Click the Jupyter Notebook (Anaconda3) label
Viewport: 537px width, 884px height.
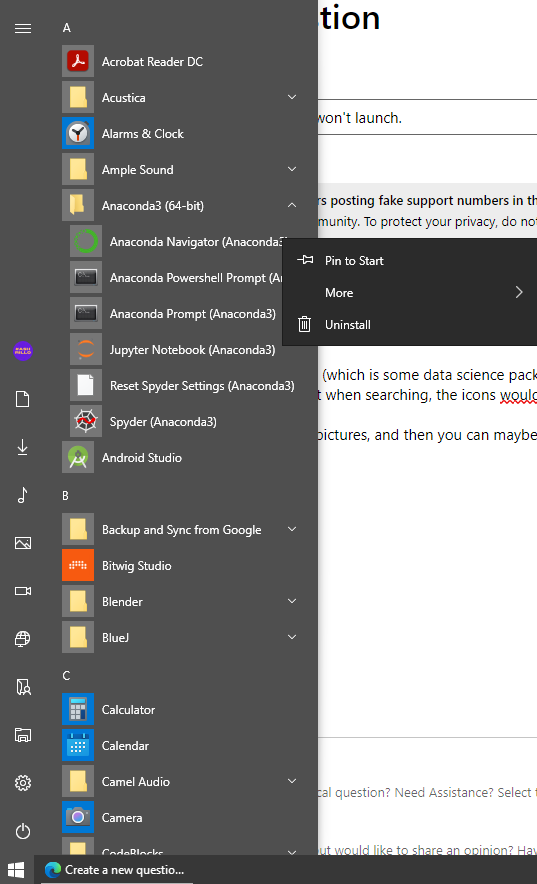(x=193, y=350)
